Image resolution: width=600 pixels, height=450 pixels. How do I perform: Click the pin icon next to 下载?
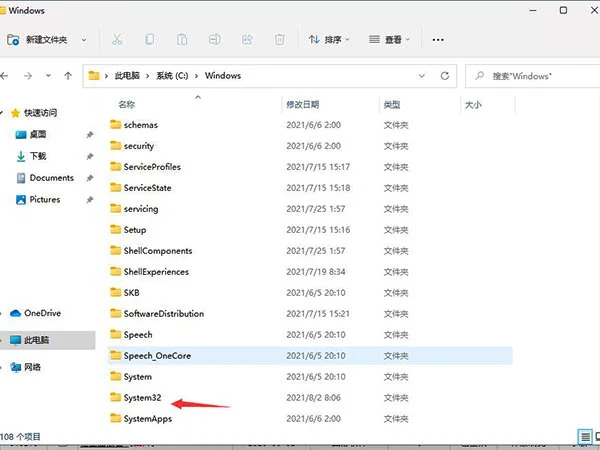point(90,157)
